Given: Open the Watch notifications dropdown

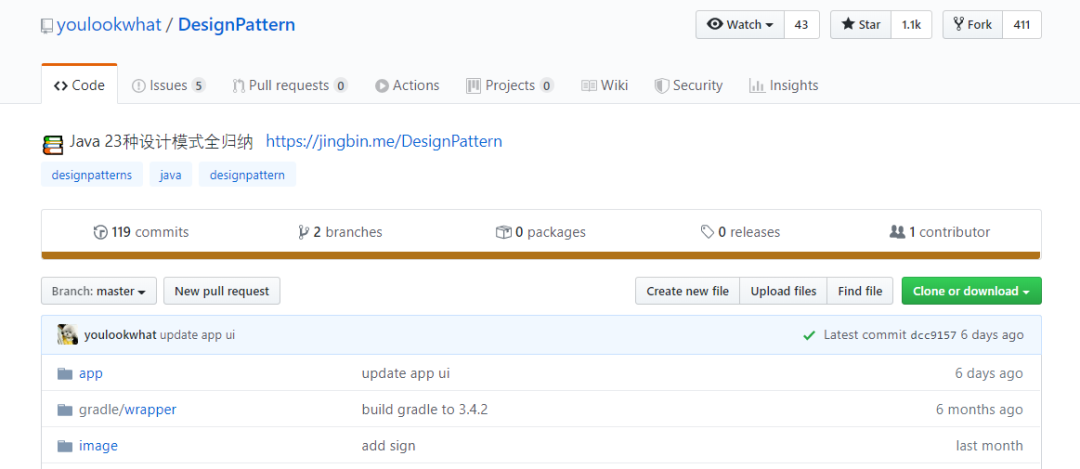Looking at the screenshot, I should point(740,25).
